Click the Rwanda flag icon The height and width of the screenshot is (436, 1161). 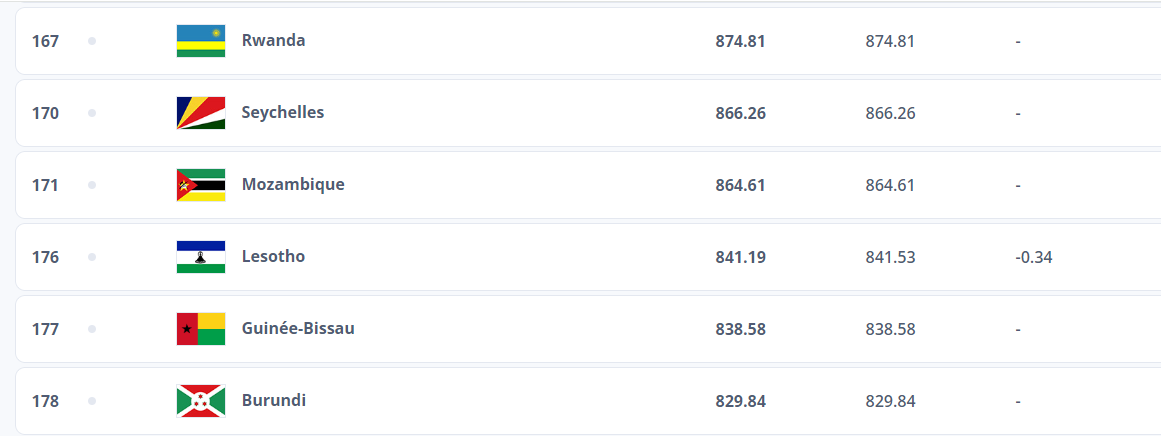tap(201, 41)
